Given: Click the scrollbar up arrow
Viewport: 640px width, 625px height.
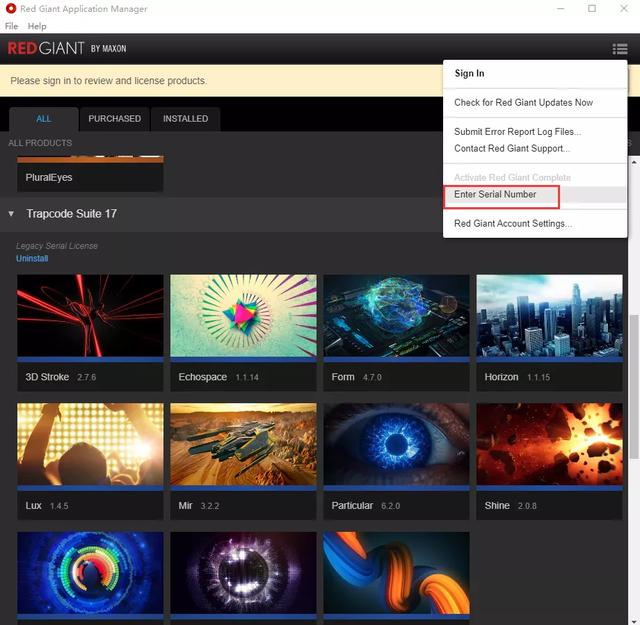Looking at the screenshot, I should coord(634,162).
